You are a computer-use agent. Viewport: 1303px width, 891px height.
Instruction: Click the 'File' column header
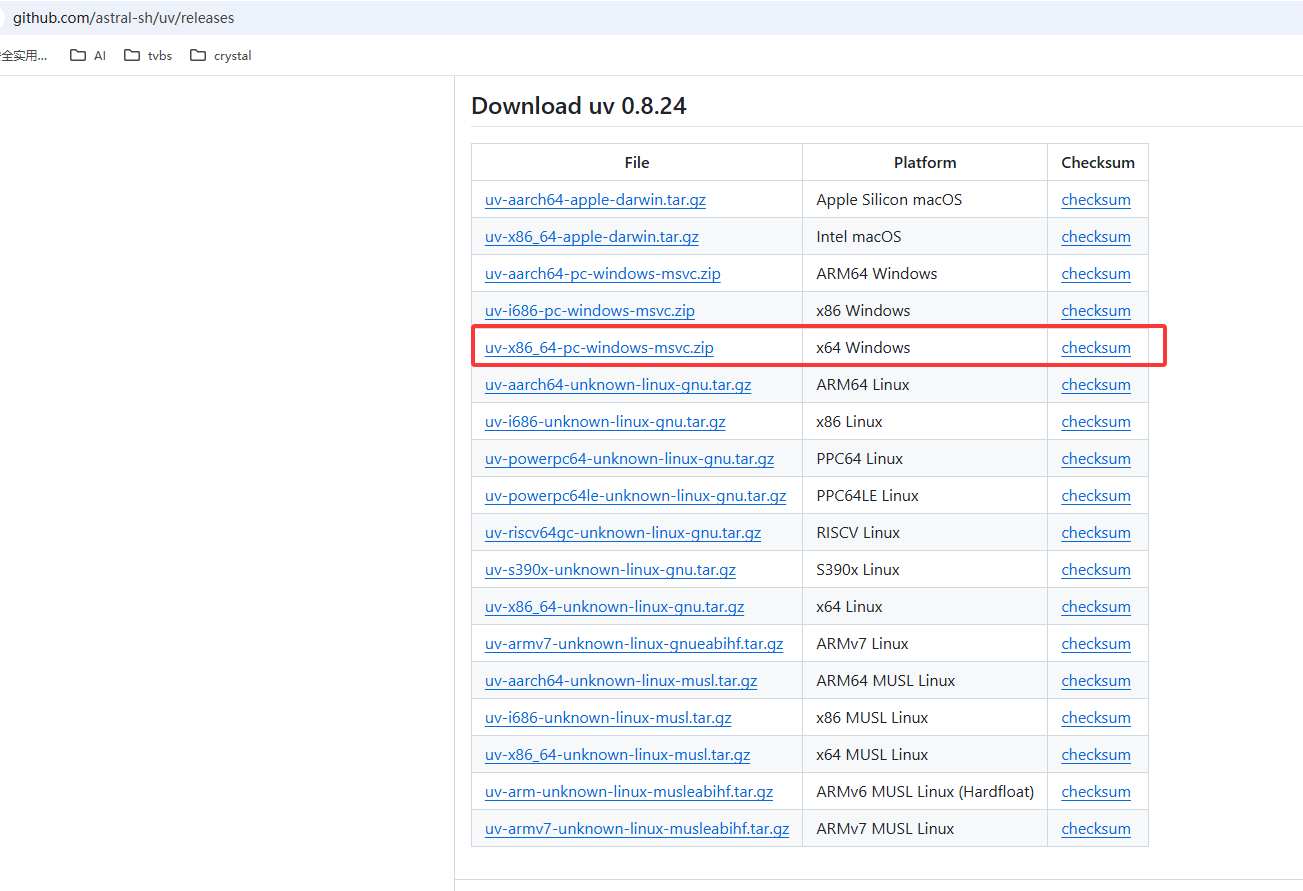(637, 163)
